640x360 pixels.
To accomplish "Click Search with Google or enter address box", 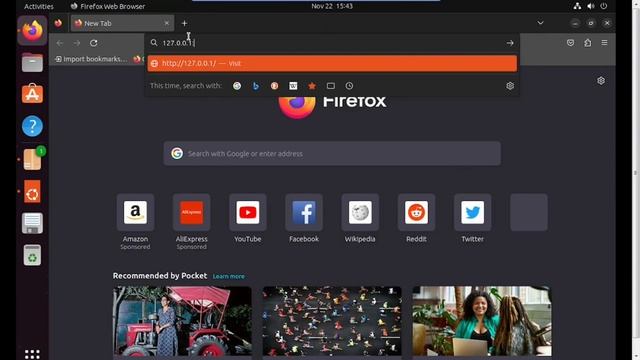I will [x=332, y=153].
